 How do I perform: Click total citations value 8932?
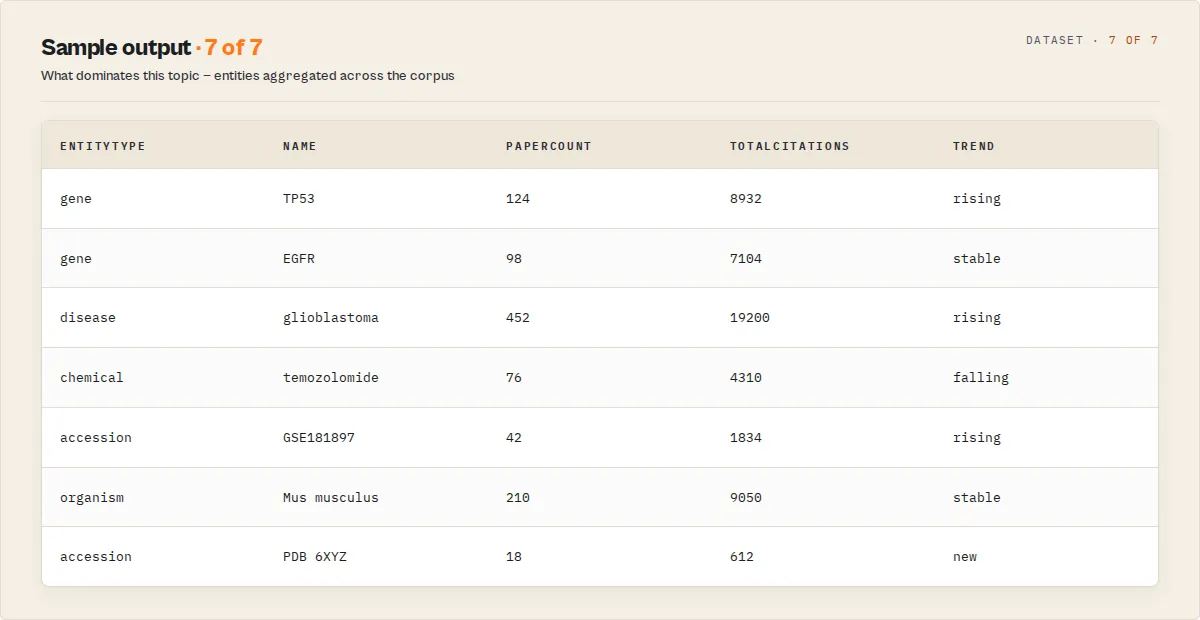coord(746,199)
